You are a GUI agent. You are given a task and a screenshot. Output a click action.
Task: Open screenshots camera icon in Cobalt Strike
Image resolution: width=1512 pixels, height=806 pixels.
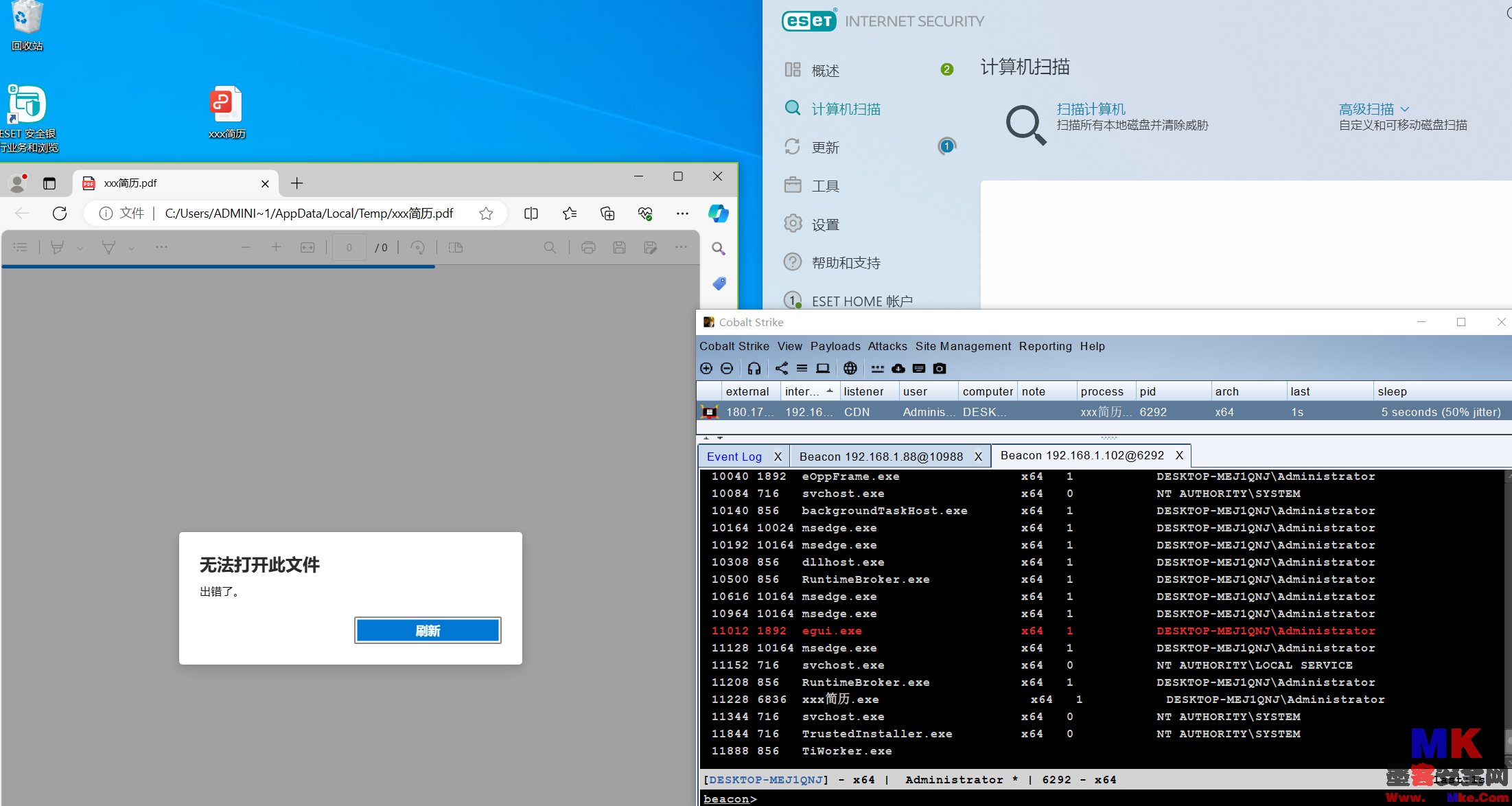point(940,369)
